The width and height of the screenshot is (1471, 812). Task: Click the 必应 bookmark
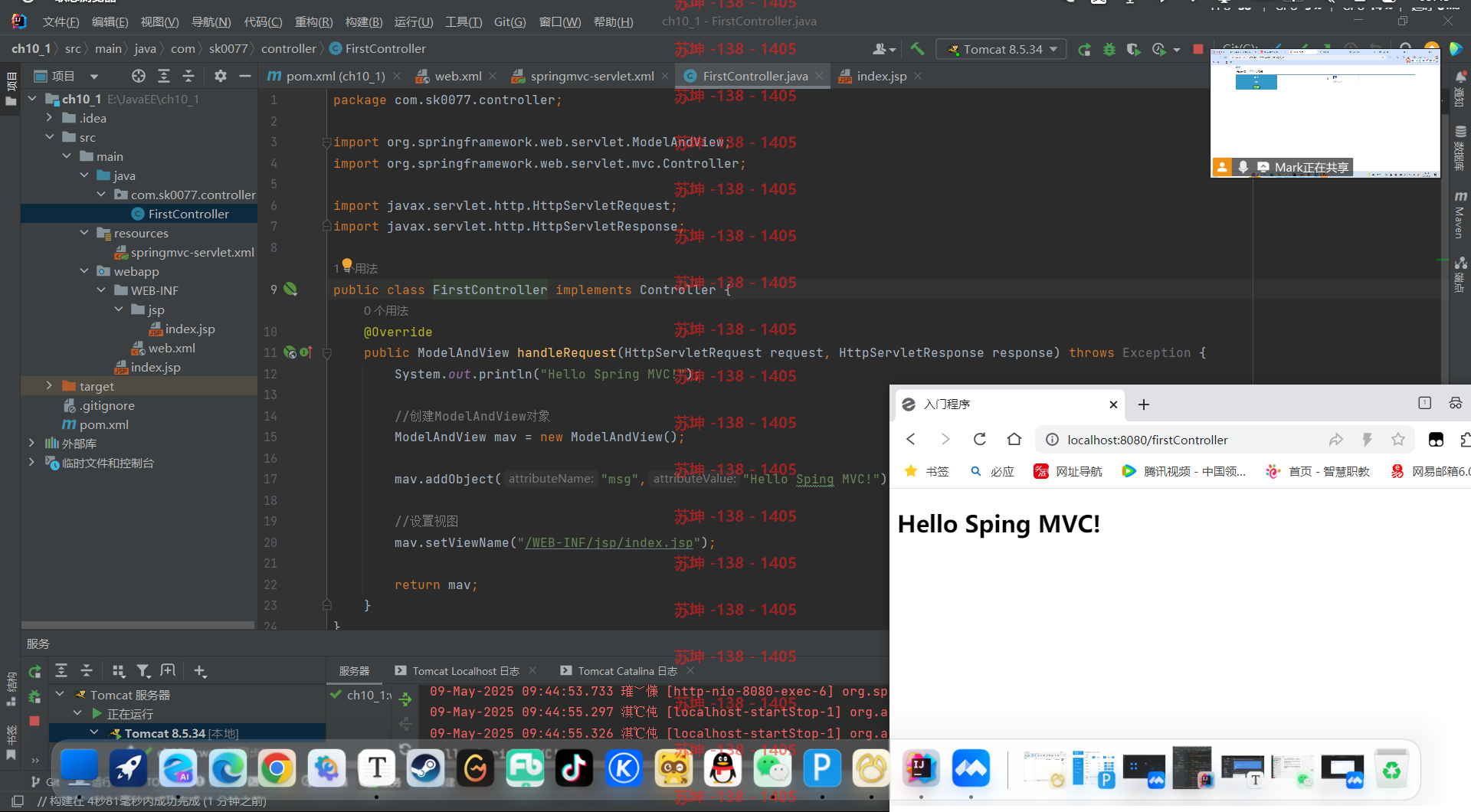pos(992,471)
